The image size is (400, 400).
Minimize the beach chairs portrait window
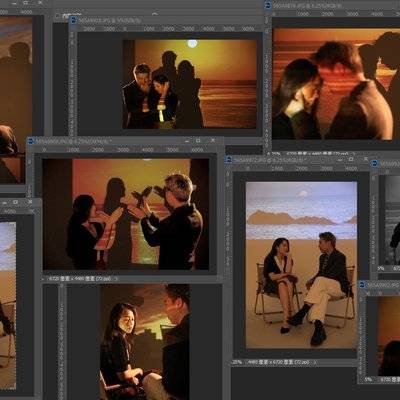point(340,160)
